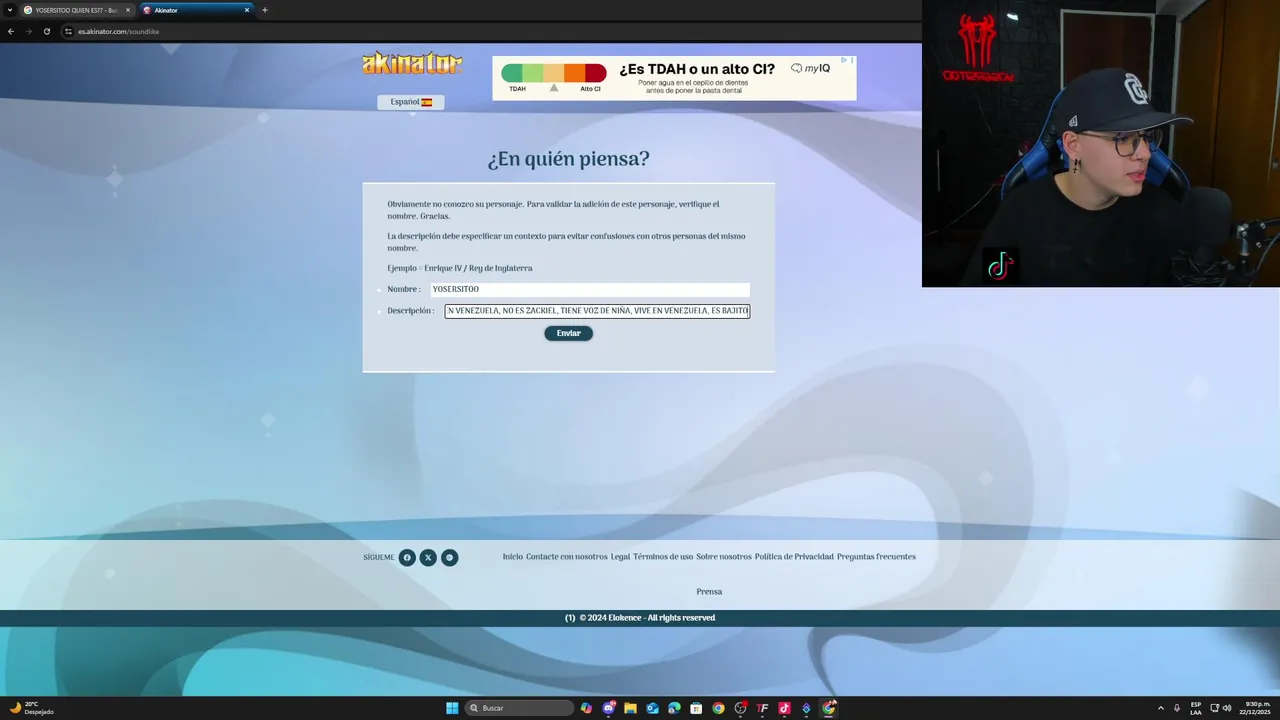Open the clock and date panel
The image size is (1280, 720).
(1257, 708)
